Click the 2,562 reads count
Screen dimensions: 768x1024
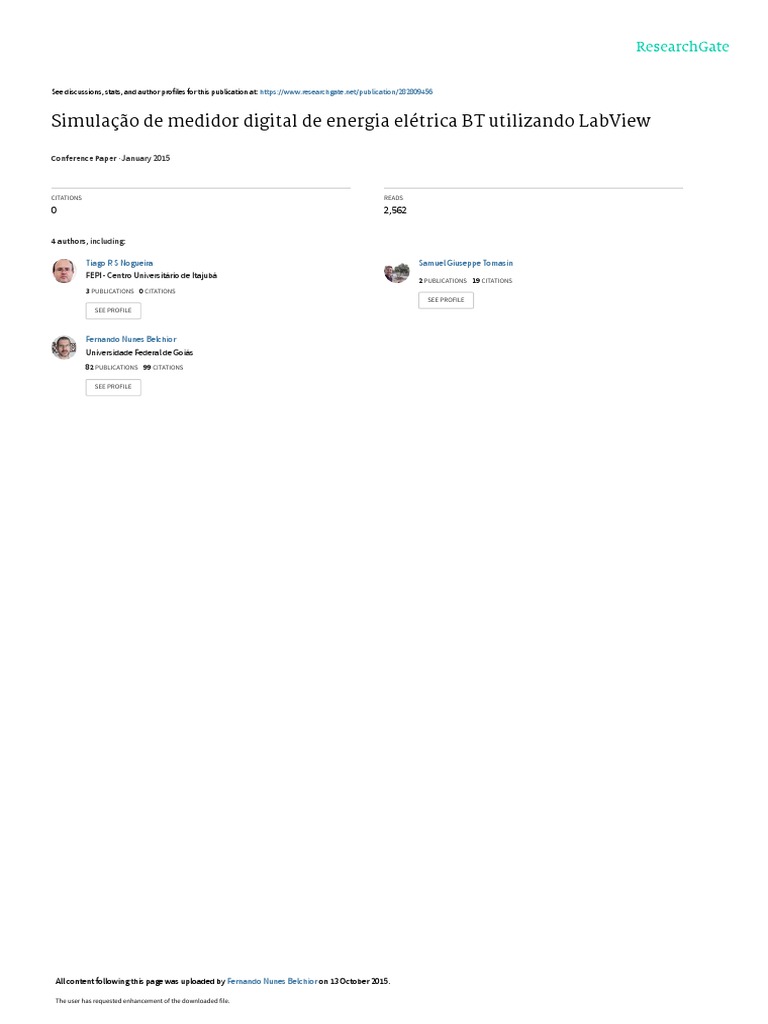pos(395,210)
